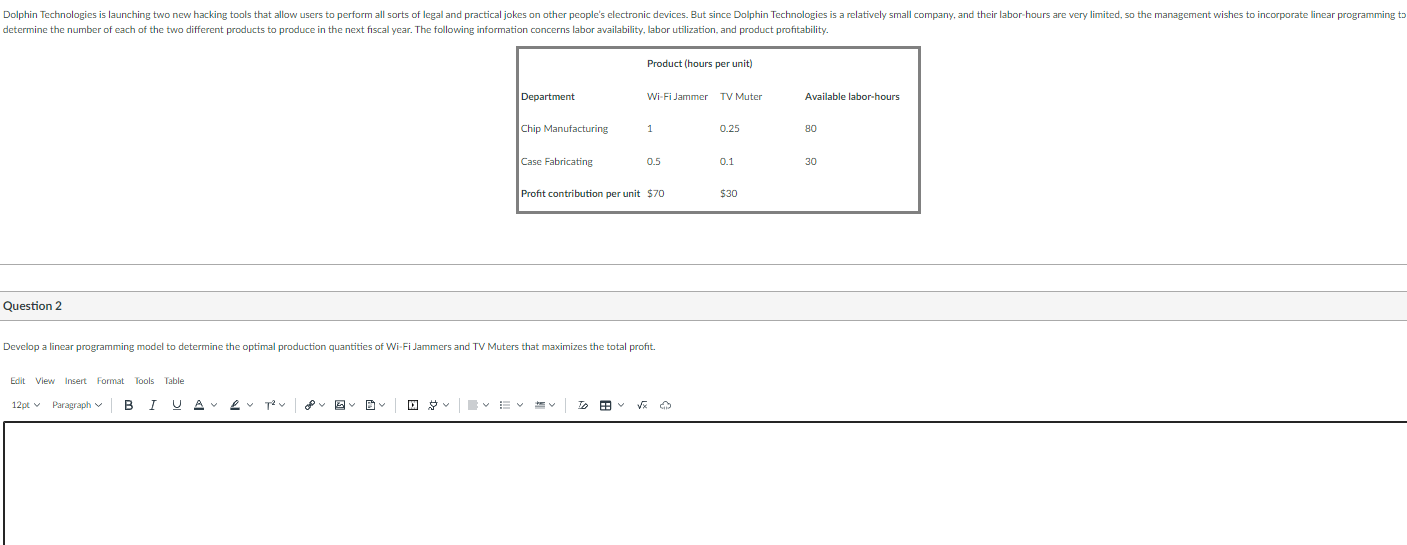Expand the apps plug options arrow
The height and width of the screenshot is (545, 1407).
(447, 405)
